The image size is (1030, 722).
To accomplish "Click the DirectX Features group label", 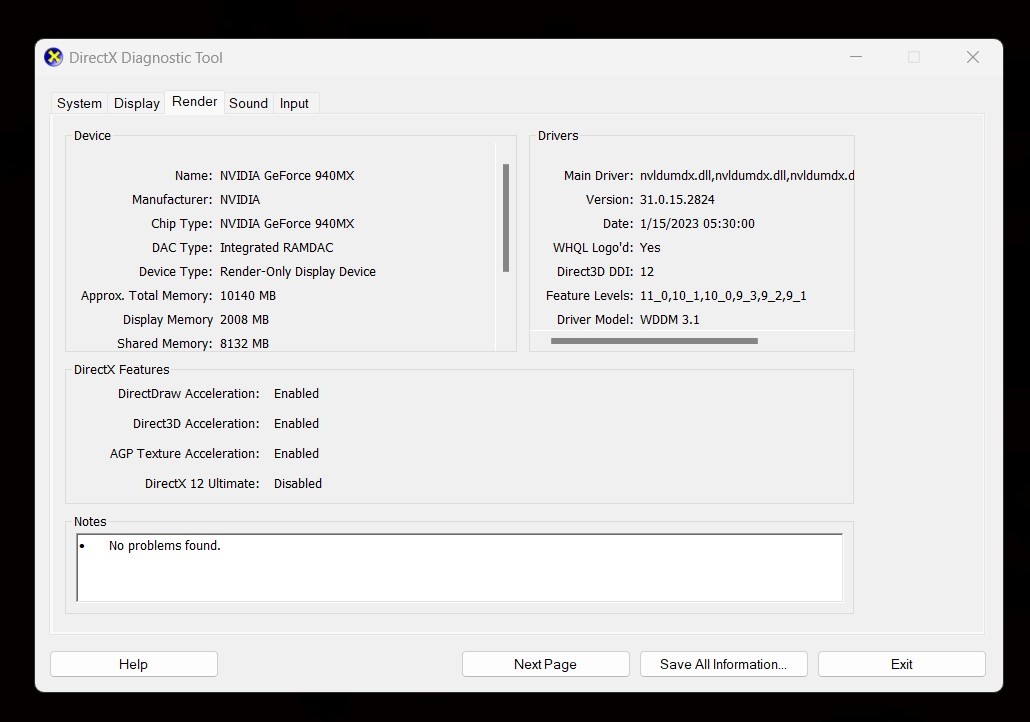I will click(x=122, y=369).
